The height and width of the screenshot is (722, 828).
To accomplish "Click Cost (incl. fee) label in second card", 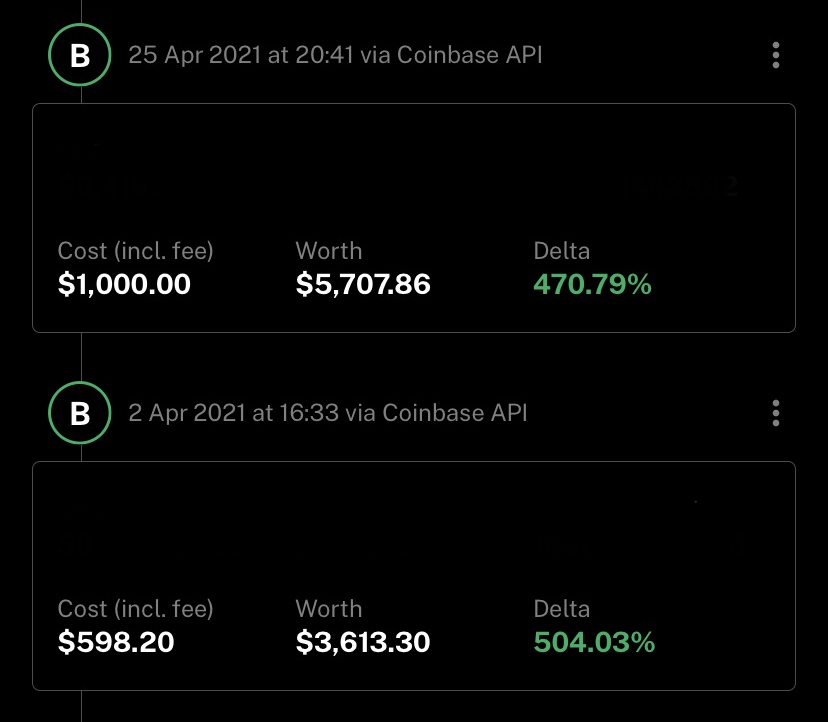I will coord(135,609).
